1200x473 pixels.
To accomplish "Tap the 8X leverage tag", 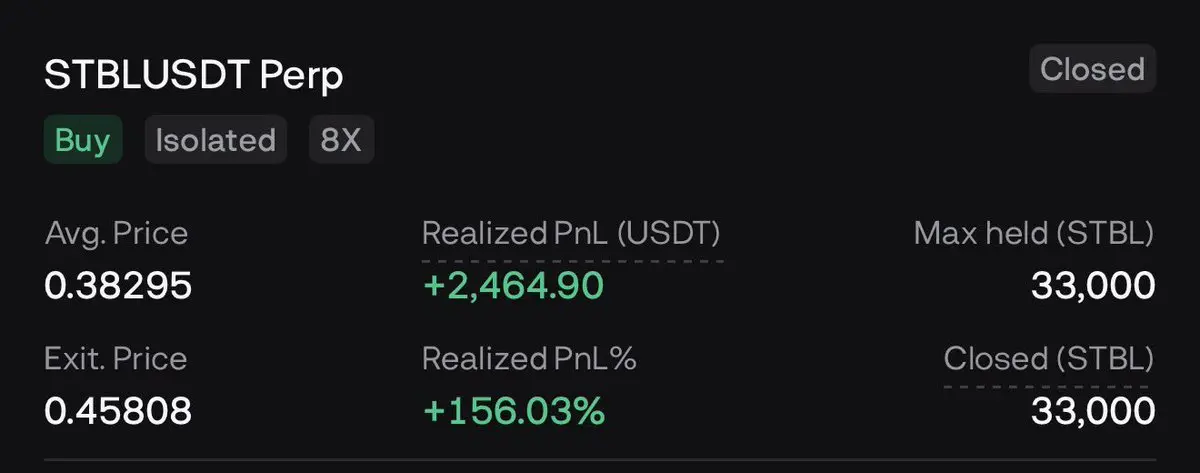I will (341, 140).
